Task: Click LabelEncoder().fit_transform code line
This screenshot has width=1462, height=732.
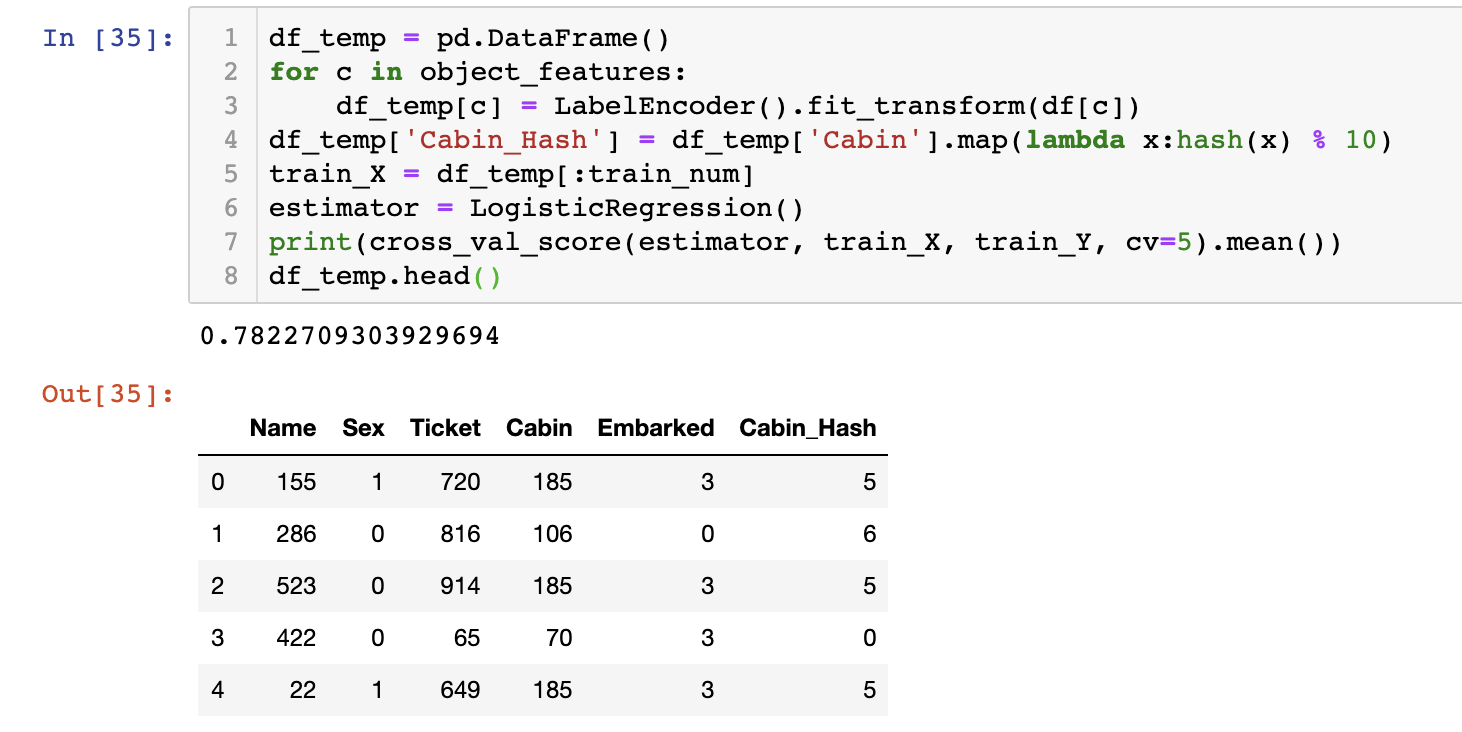Action: pyautogui.click(x=737, y=106)
